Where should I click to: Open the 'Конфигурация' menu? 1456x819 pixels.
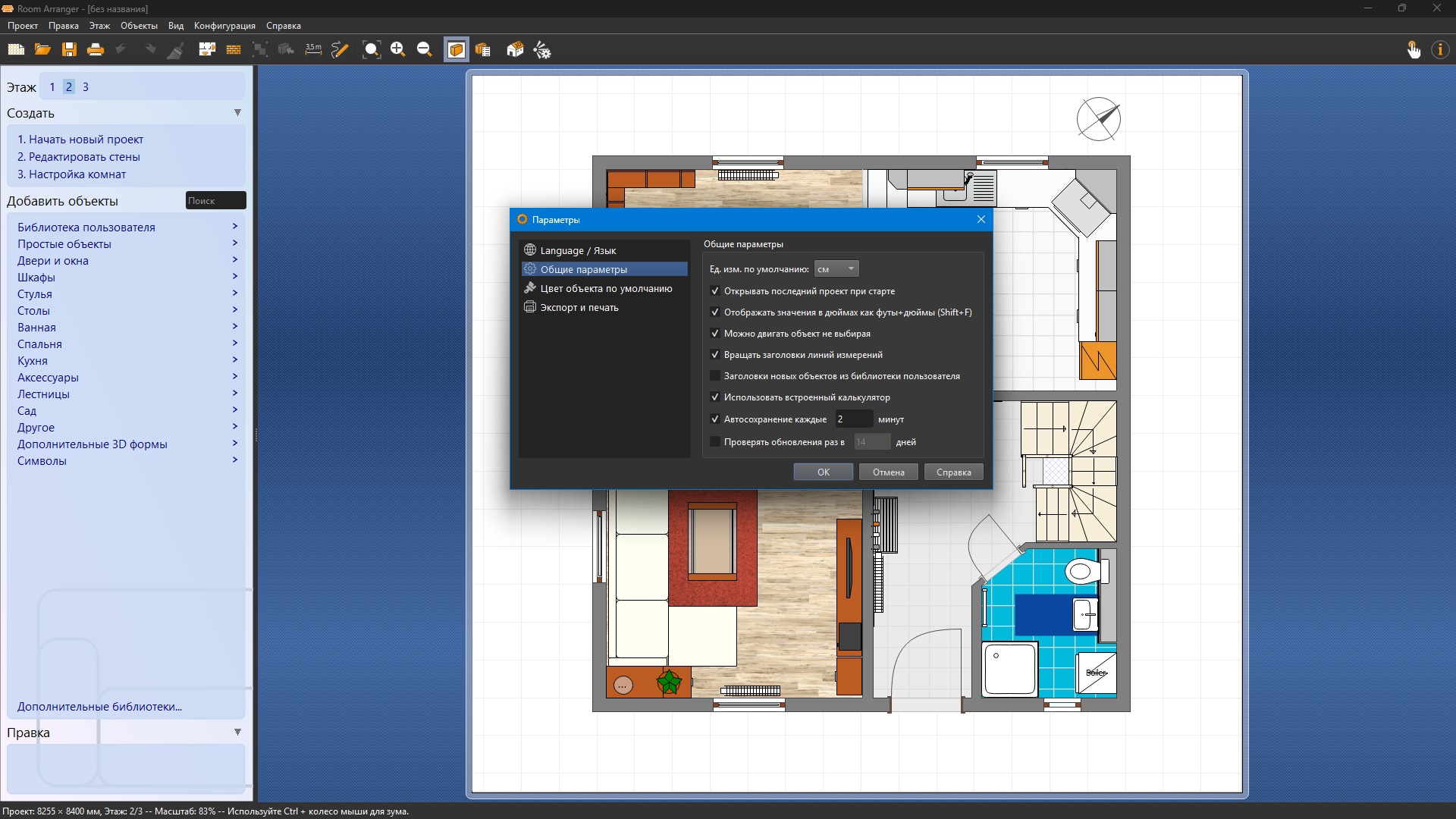pos(224,26)
